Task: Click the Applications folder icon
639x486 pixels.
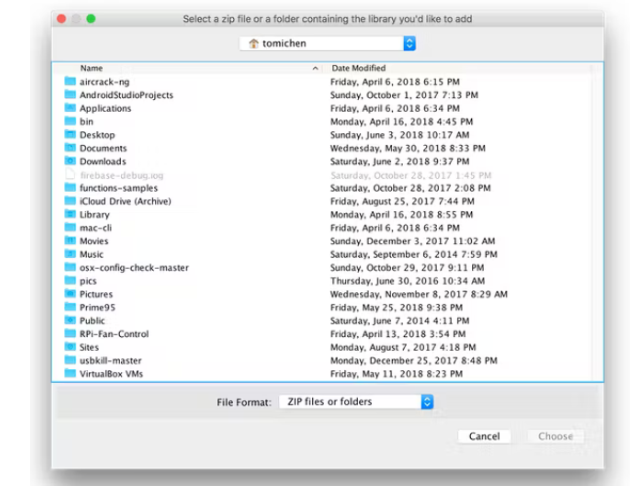Action: (x=70, y=108)
